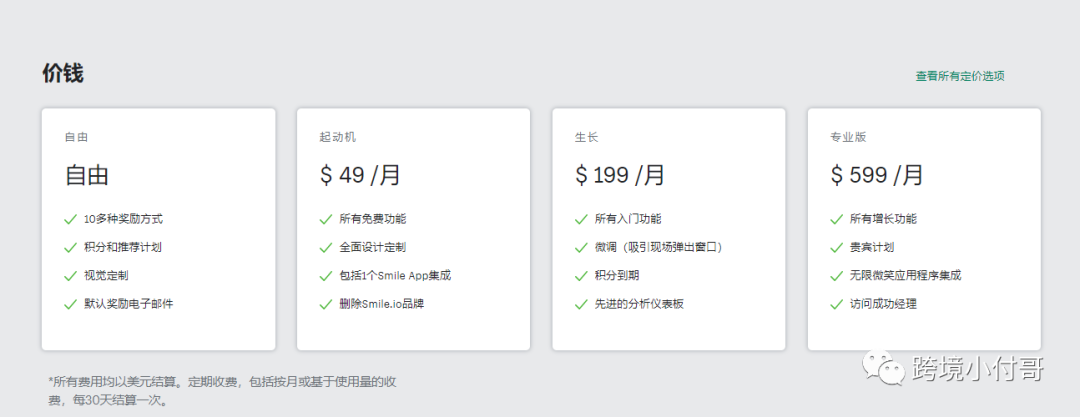The height and width of the screenshot is (417, 1080).
Task: Click checkmark beside 无限微笑应用程序集成
Action: 837,276
